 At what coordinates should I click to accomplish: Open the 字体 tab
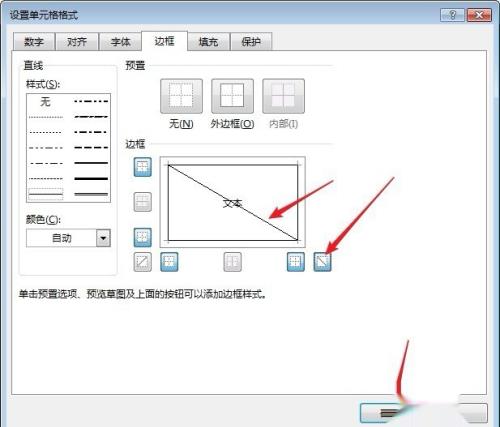point(120,42)
